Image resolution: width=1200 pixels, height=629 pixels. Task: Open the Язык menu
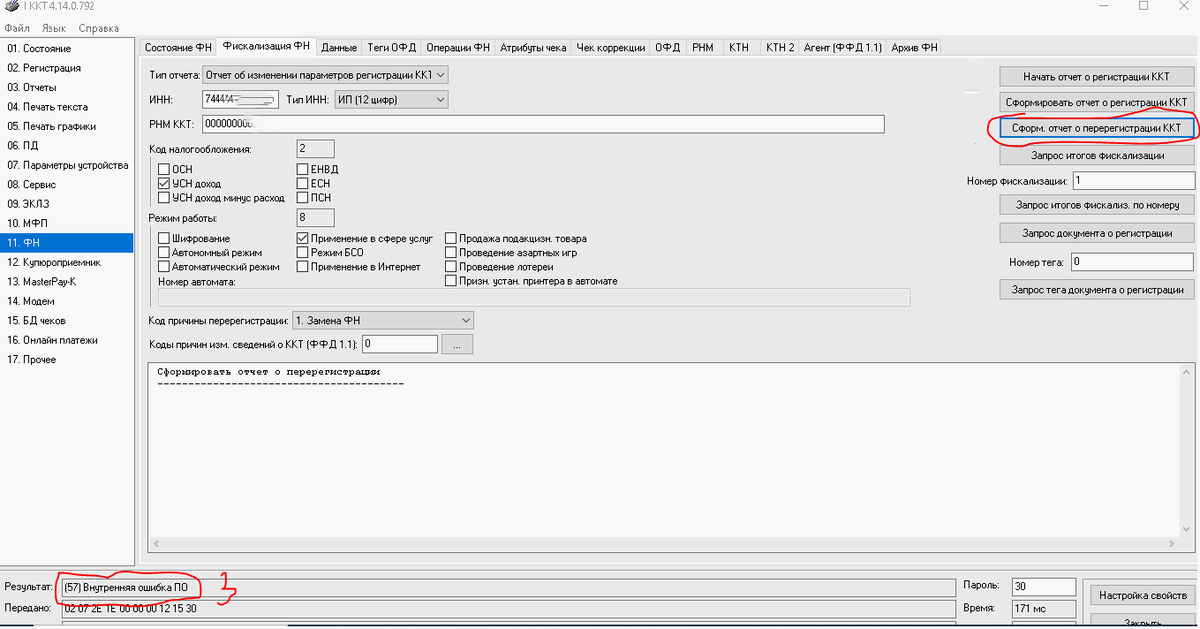click(x=53, y=28)
